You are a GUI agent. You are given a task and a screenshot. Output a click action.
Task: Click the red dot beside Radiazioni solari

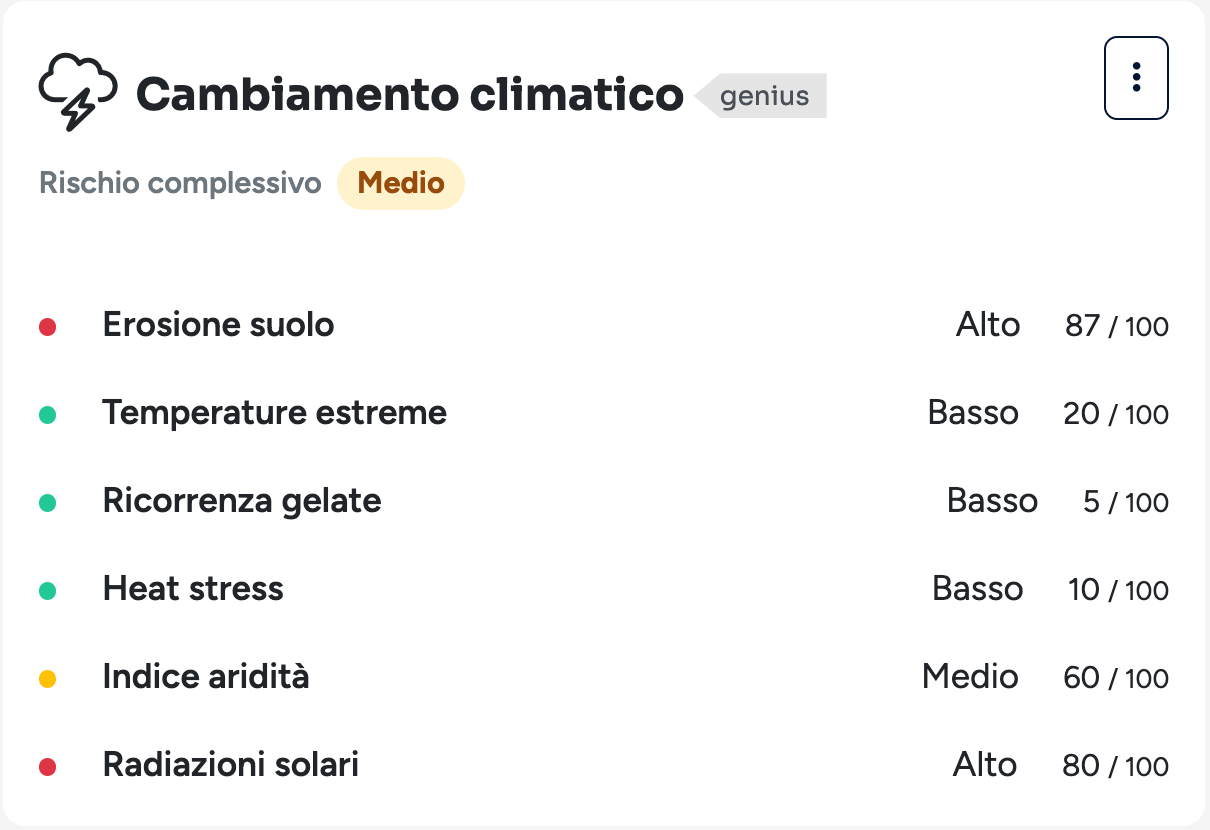point(47,767)
